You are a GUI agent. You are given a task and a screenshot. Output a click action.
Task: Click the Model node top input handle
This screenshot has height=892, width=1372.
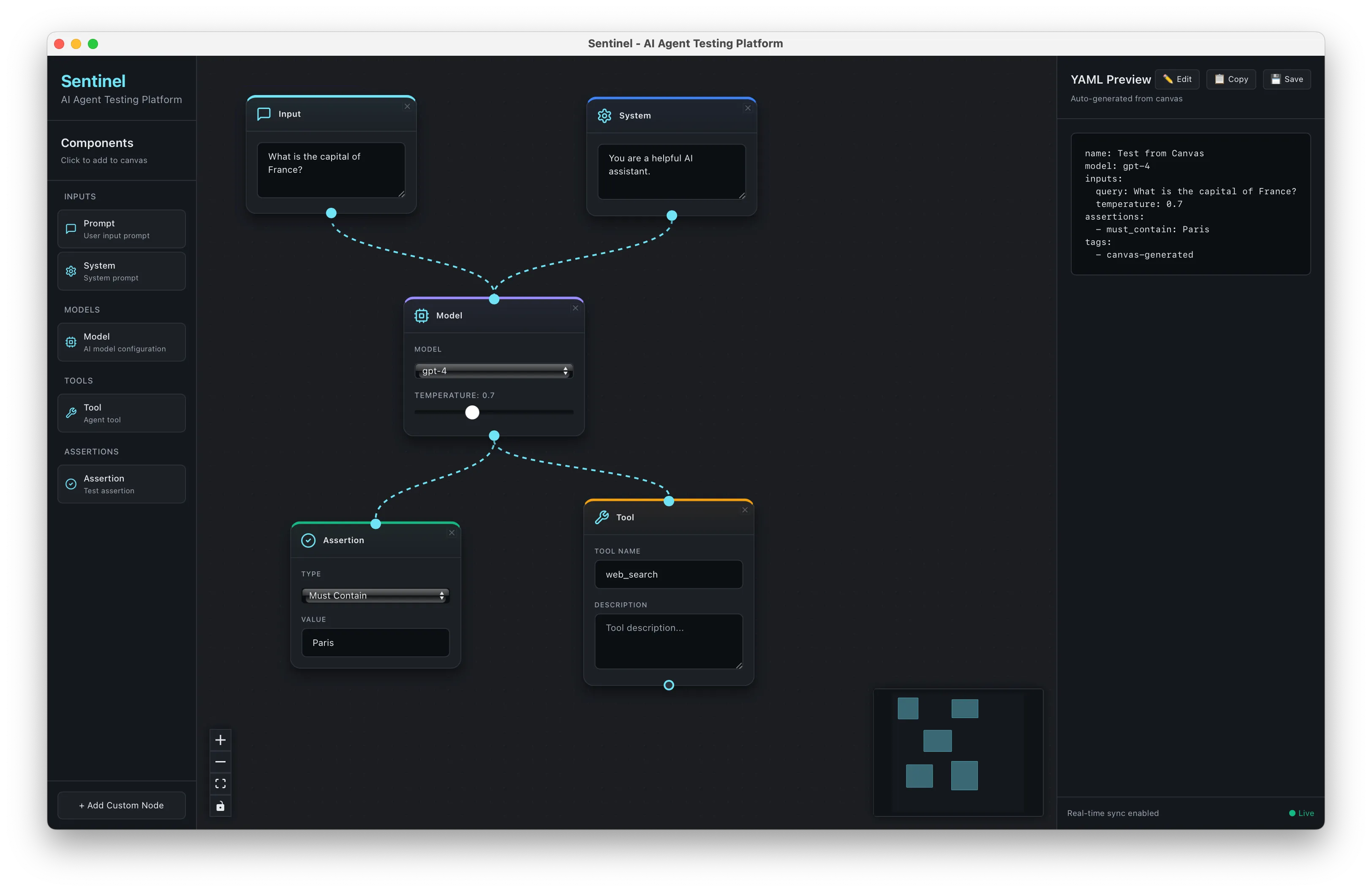494,299
